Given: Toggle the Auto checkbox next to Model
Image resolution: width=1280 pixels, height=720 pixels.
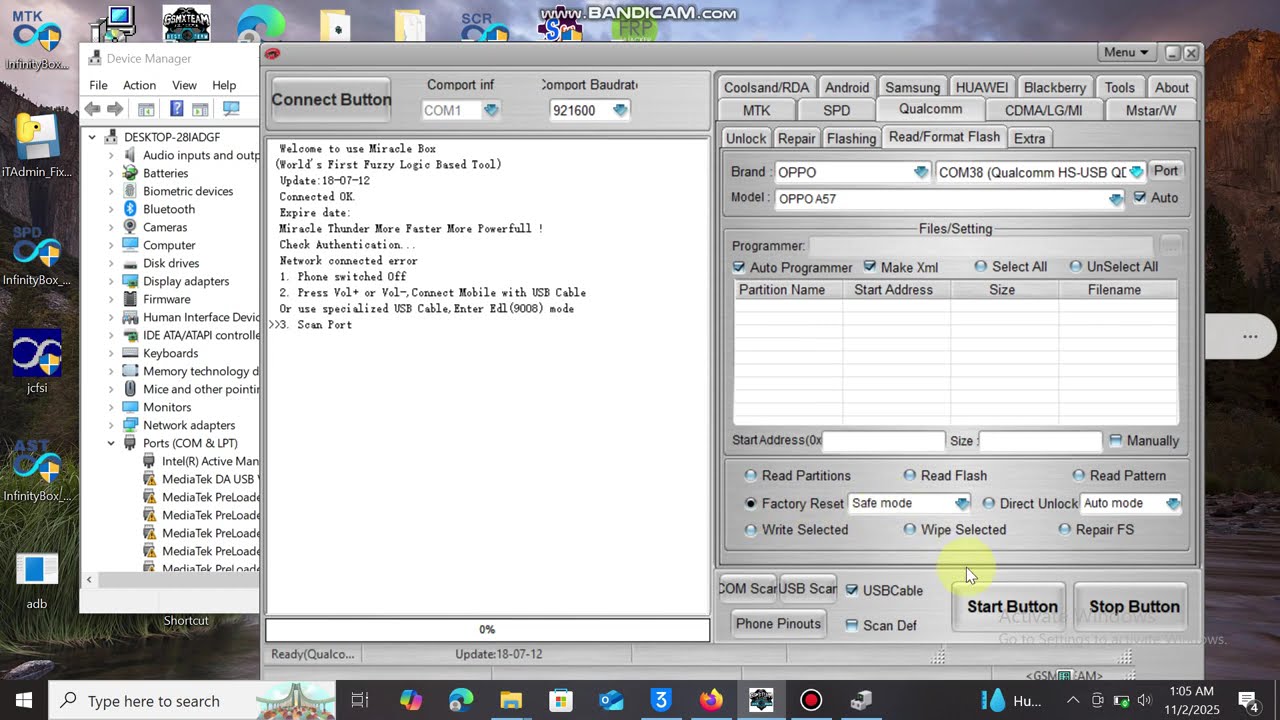Looking at the screenshot, I should pyautogui.click(x=1140, y=198).
